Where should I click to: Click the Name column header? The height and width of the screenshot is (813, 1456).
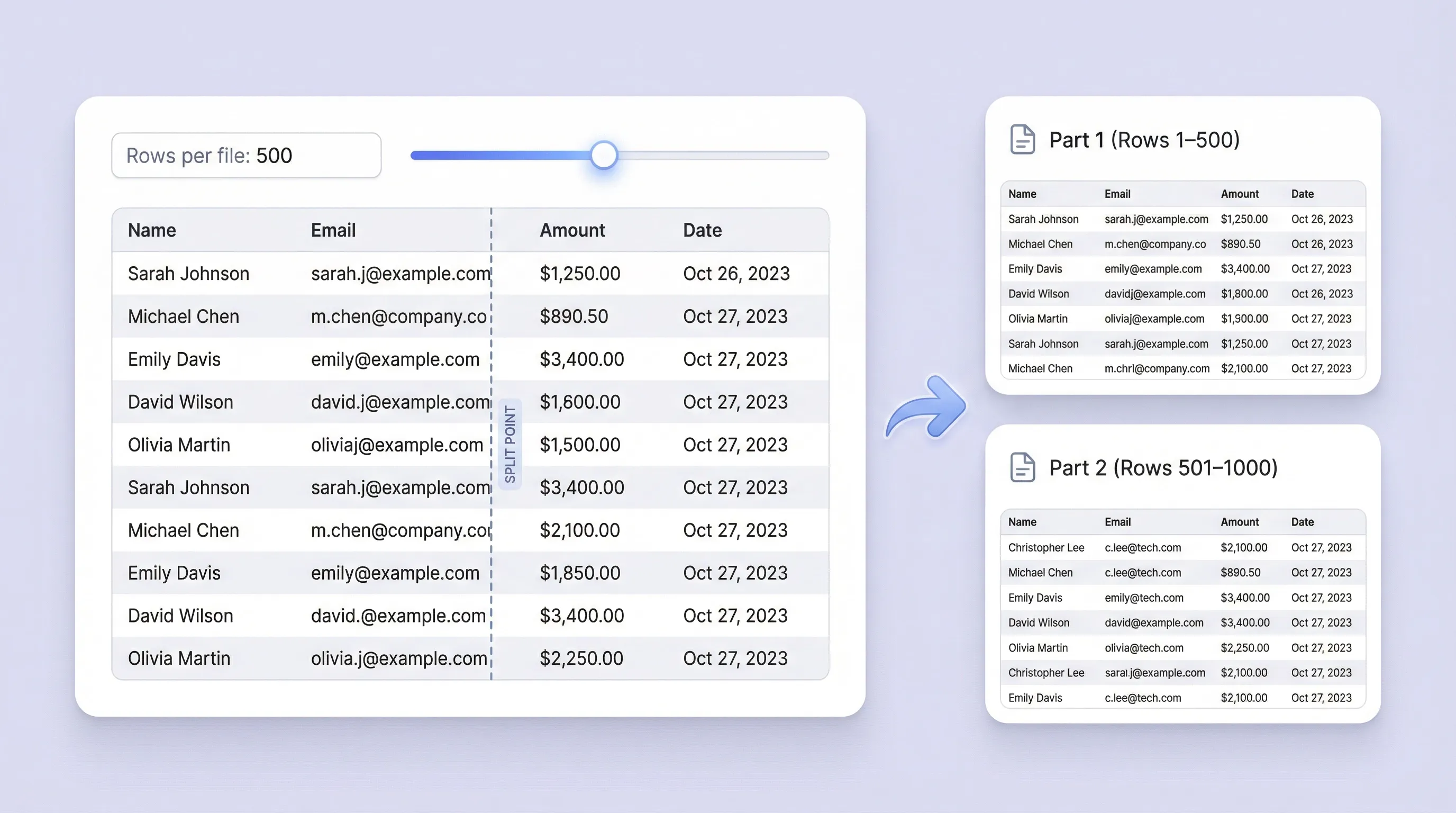[x=151, y=230]
